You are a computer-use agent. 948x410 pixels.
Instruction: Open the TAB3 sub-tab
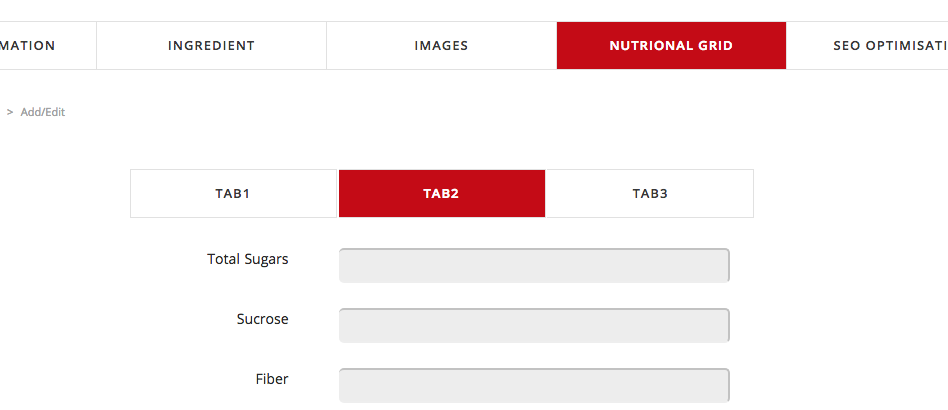(649, 194)
